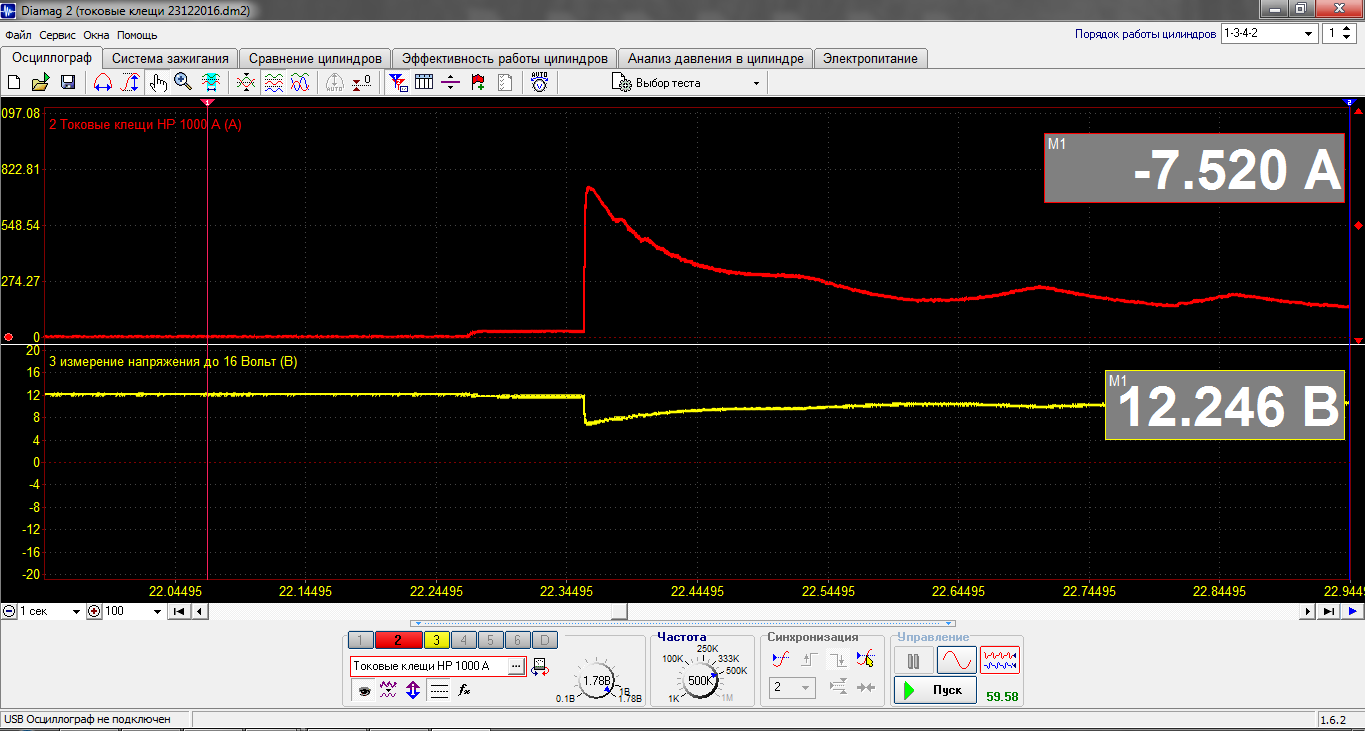Viewport: 1365px width, 731px height.
Task: Click the fit-signal stretch tool icon
Action: pyautogui.click(x=211, y=83)
